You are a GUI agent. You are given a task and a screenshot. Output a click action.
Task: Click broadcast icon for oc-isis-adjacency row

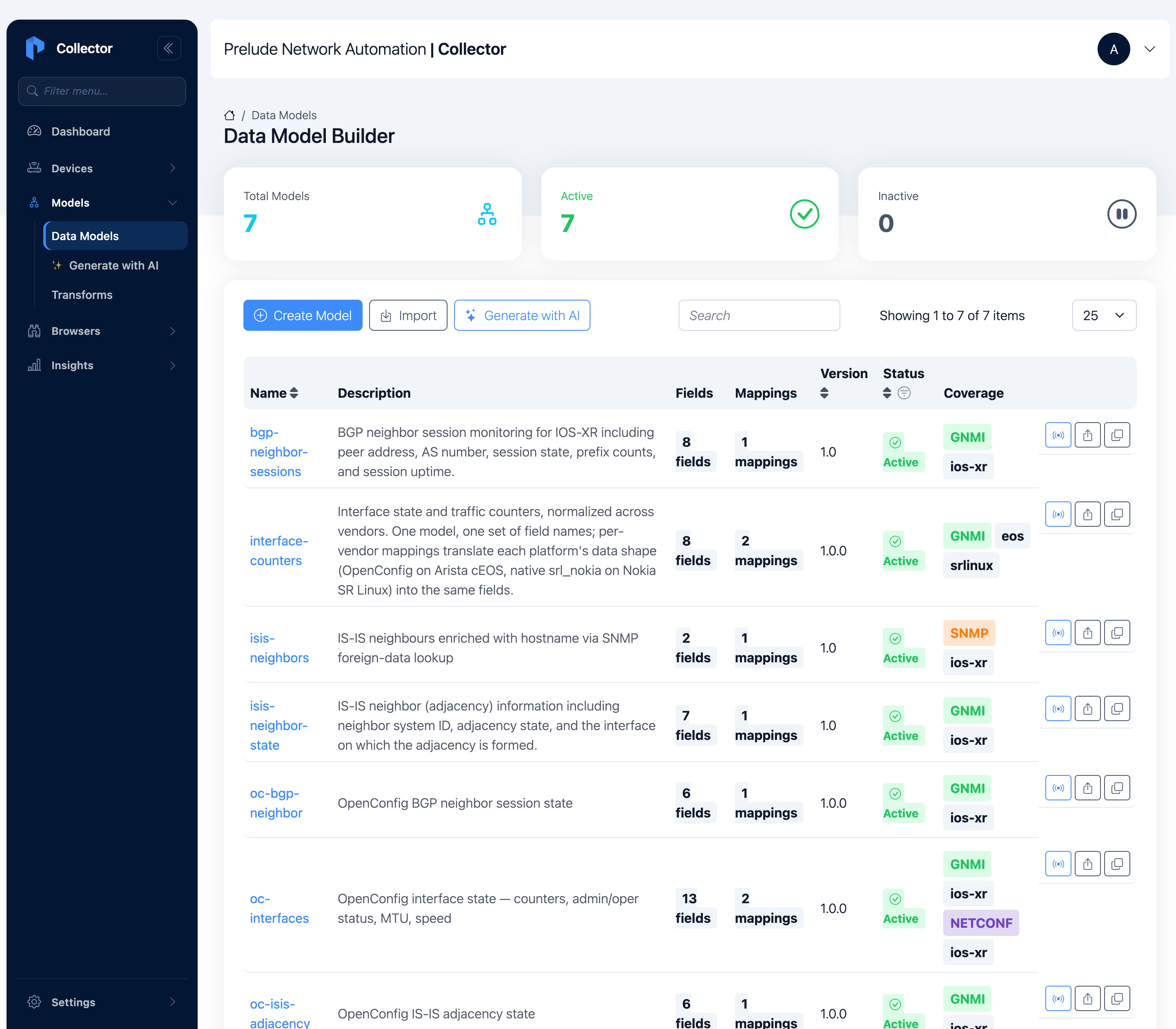pyautogui.click(x=1058, y=999)
